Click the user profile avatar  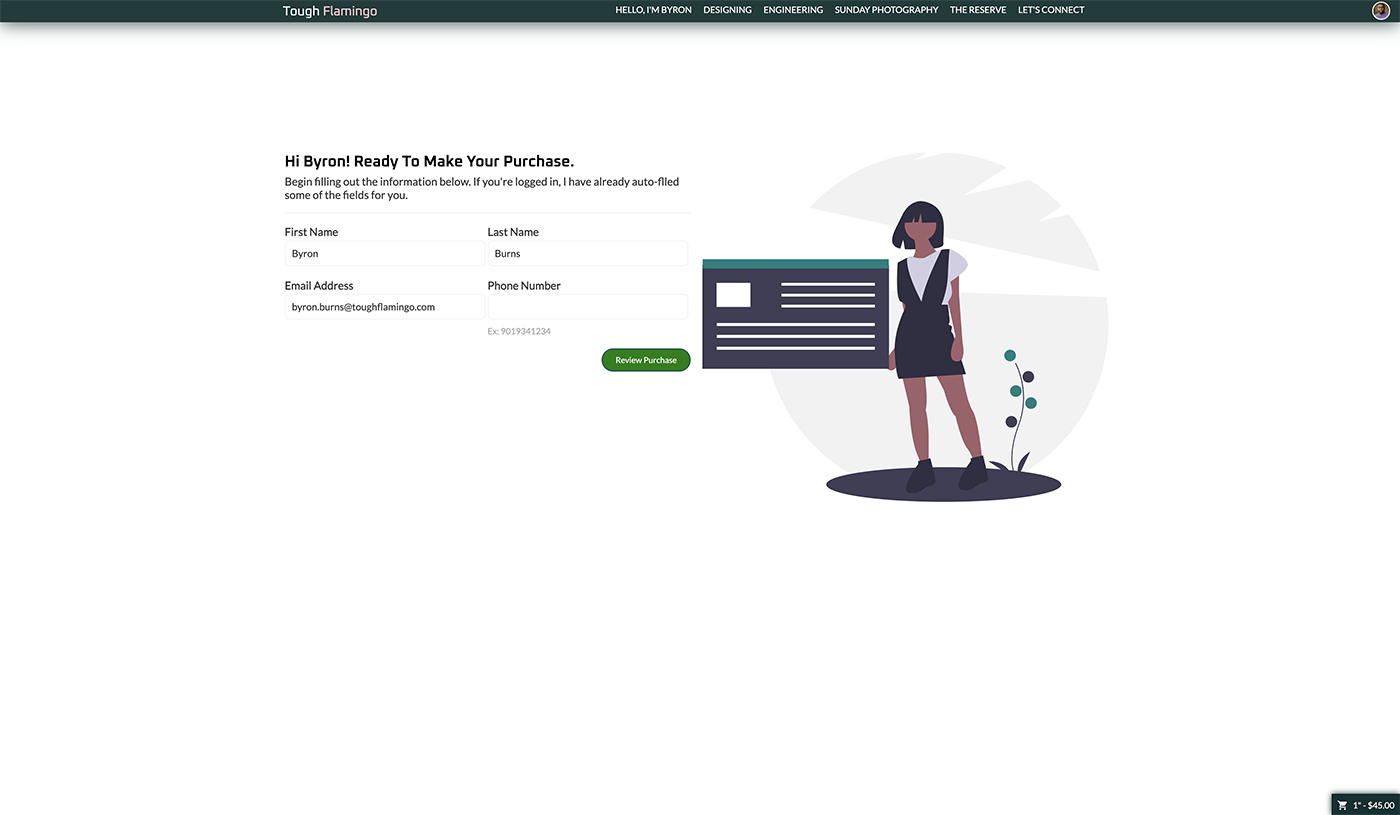click(x=1381, y=10)
